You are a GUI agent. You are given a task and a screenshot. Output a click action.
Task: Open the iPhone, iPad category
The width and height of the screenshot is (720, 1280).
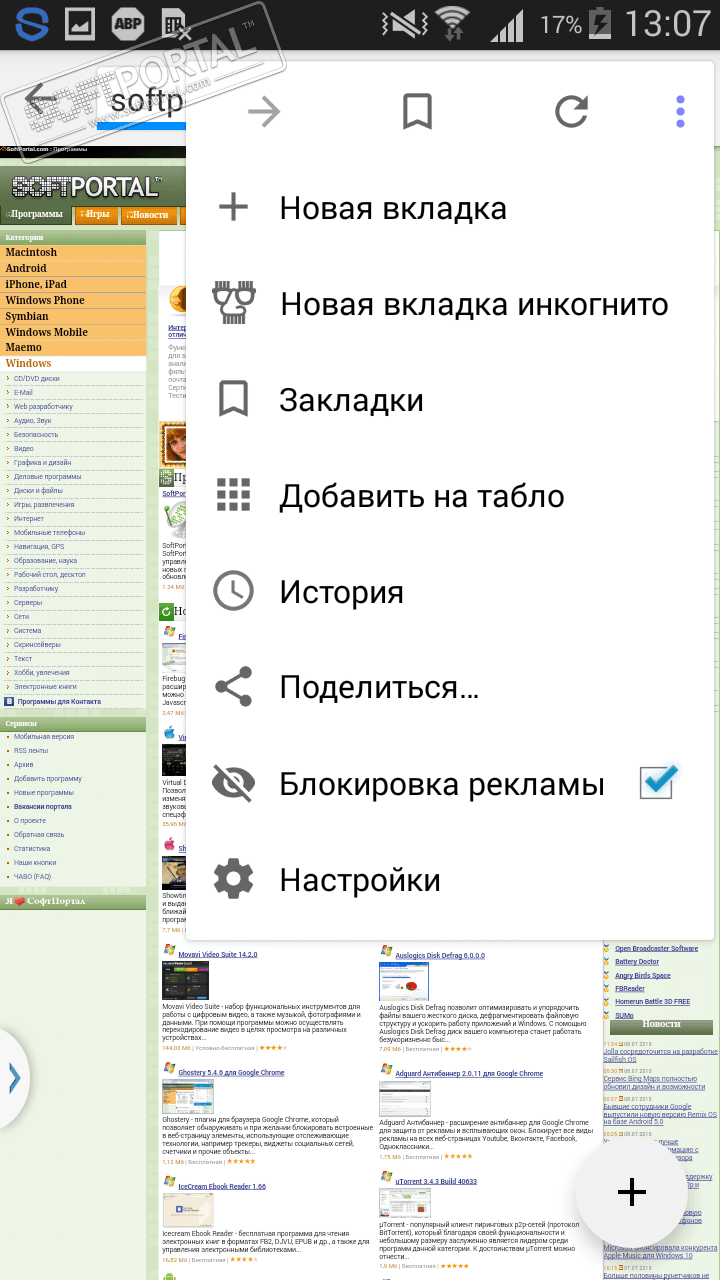(x=36, y=284)
